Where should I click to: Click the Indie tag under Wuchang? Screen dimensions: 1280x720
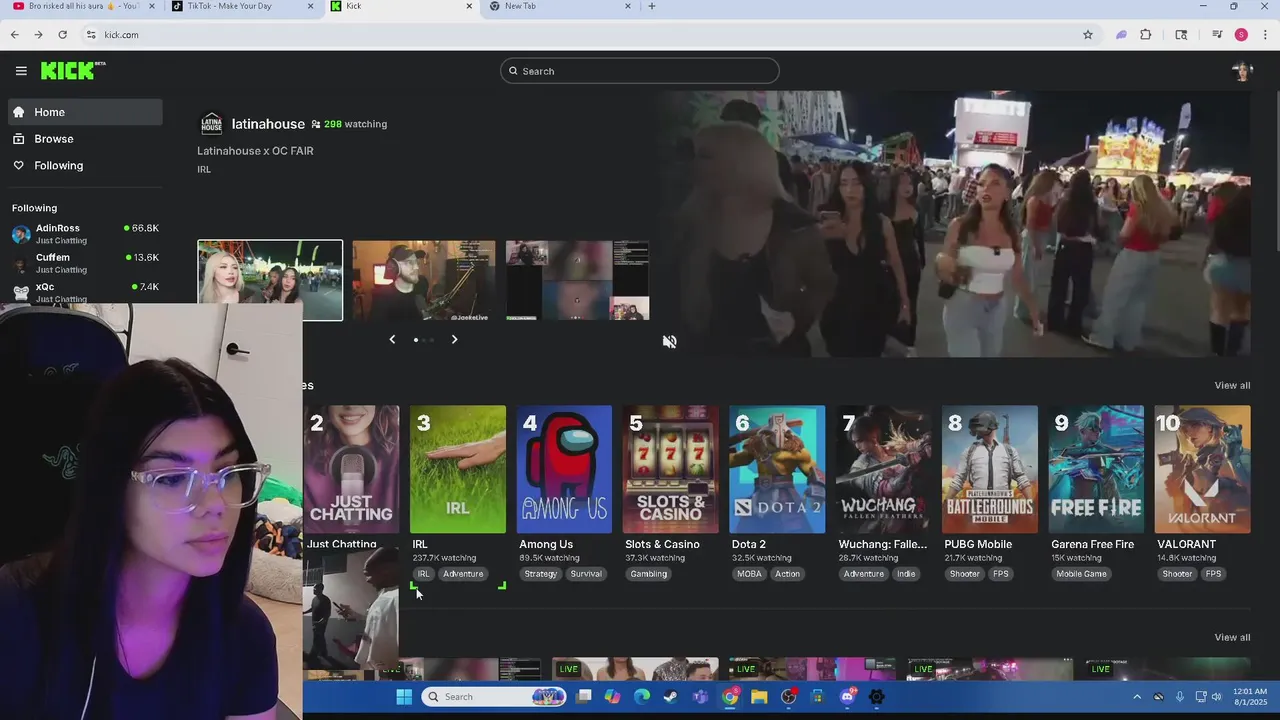(906, 574)
